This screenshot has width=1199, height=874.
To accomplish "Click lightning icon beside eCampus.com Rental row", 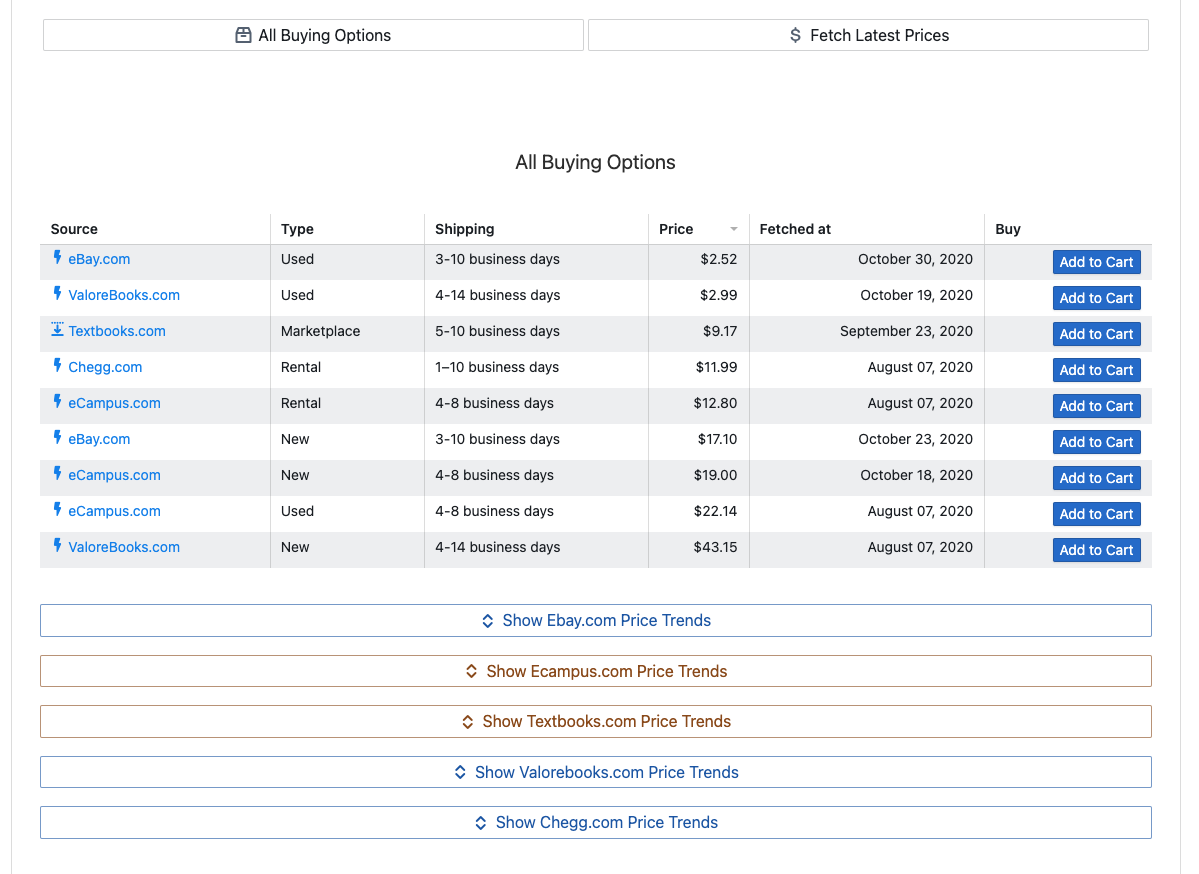I will [57, 401].
